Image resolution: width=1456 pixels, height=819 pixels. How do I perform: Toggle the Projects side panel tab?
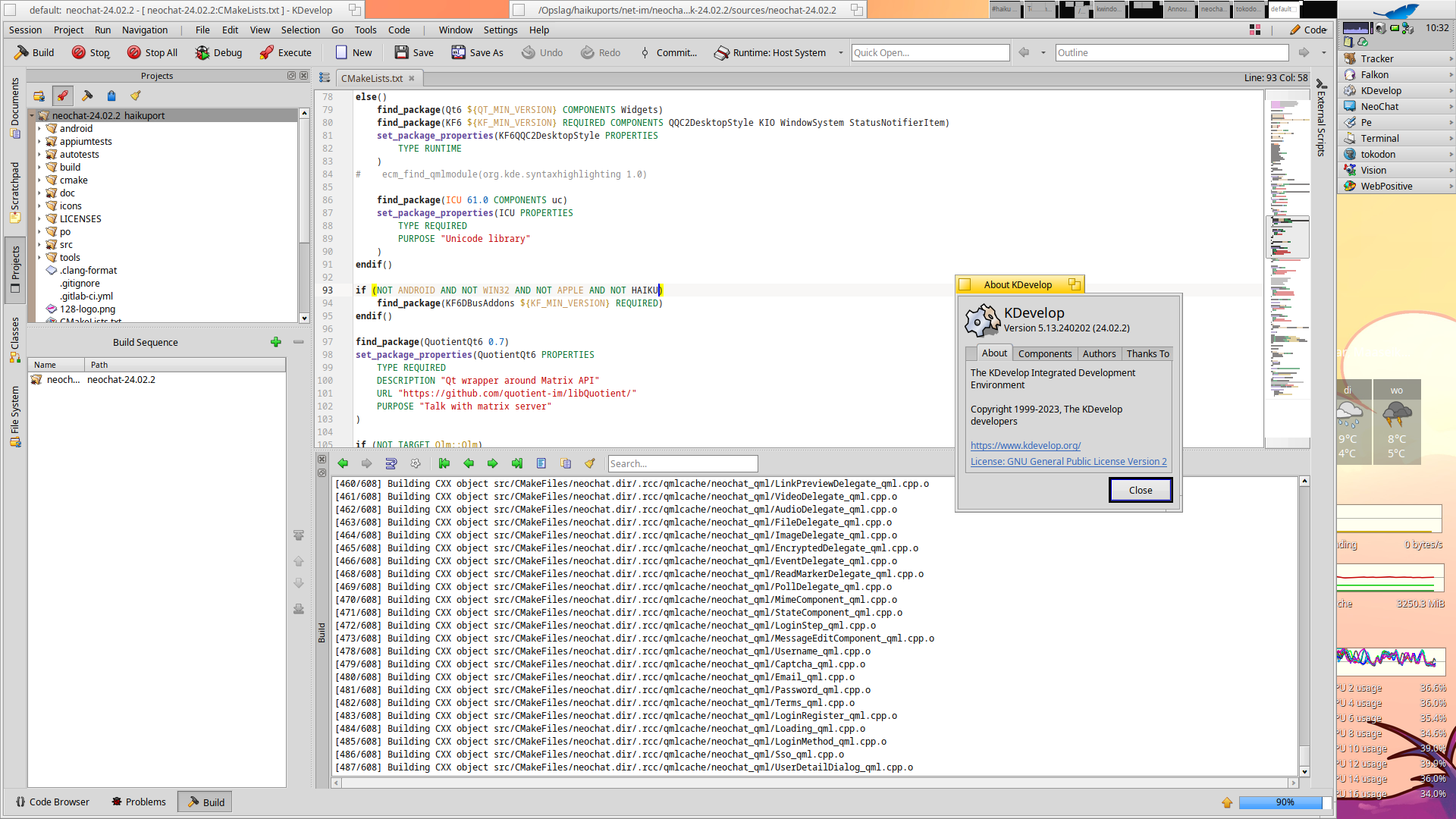[x=14, y=269]
